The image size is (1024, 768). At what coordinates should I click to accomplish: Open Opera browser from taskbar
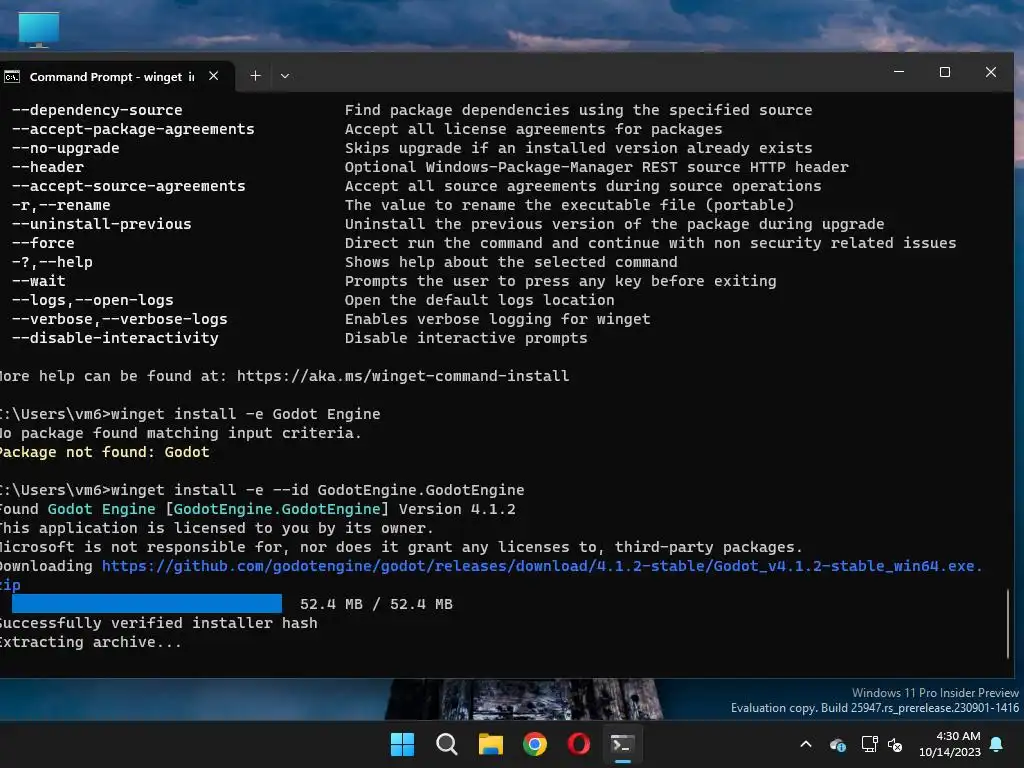579,744
